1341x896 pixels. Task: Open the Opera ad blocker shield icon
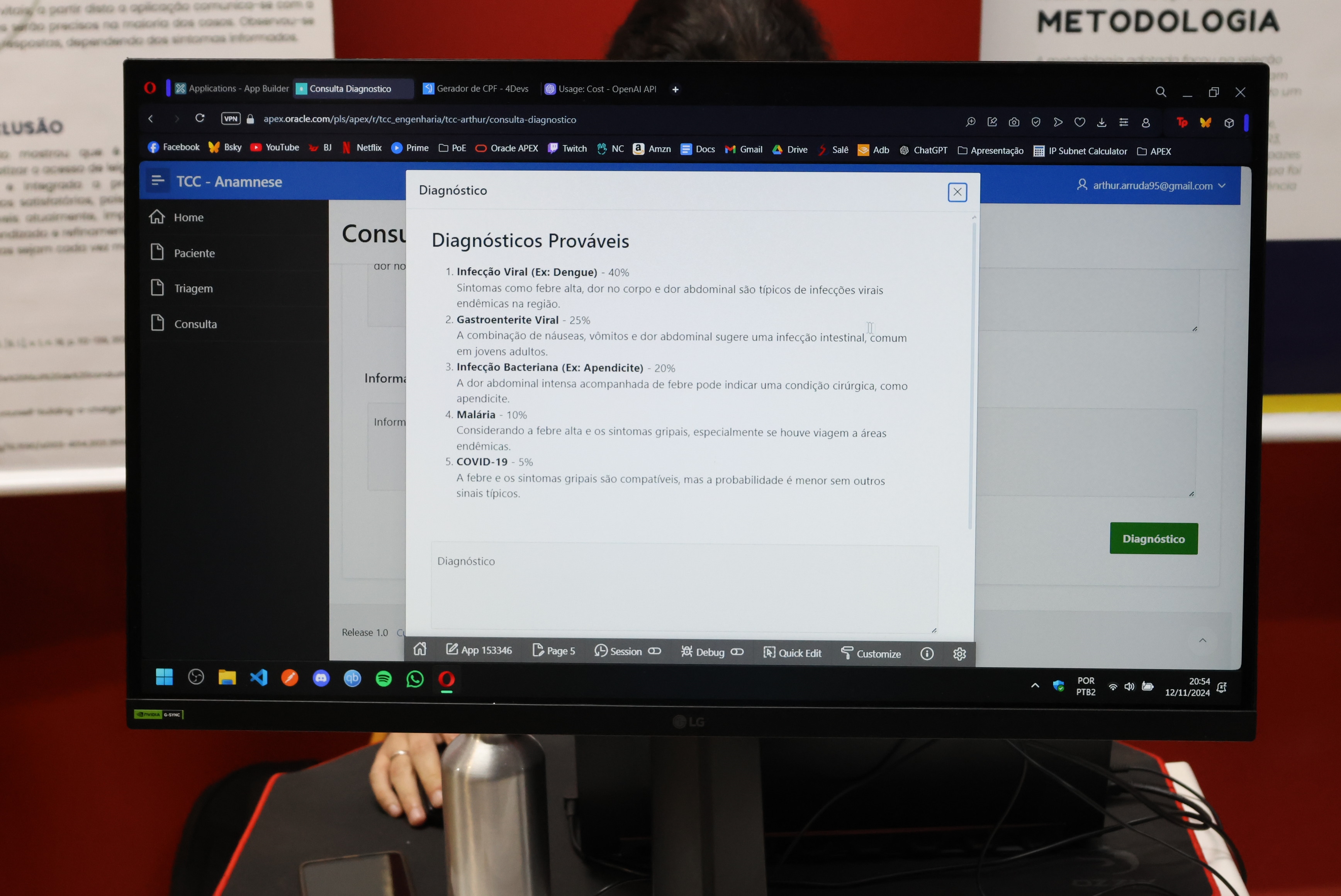click(1035, 122)
